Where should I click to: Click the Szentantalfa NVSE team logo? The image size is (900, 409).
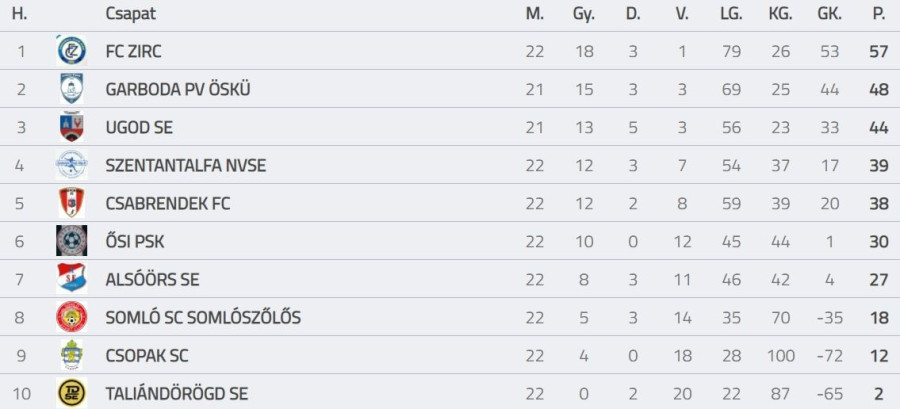[71, 165]
